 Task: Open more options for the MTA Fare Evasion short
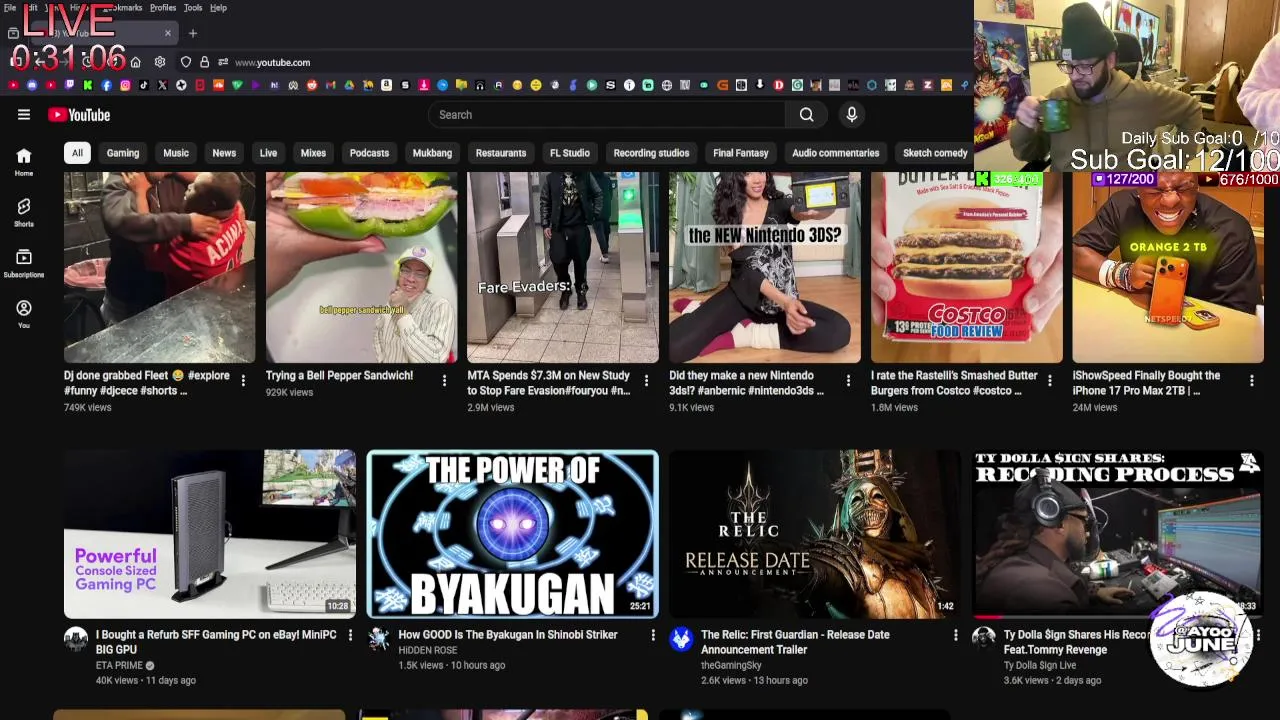pyautogui.click(x=646, y=381)
